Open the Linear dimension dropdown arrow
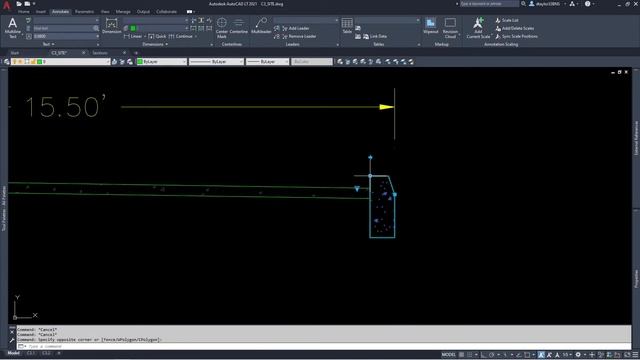640x360 pixels. coord(145,36)
